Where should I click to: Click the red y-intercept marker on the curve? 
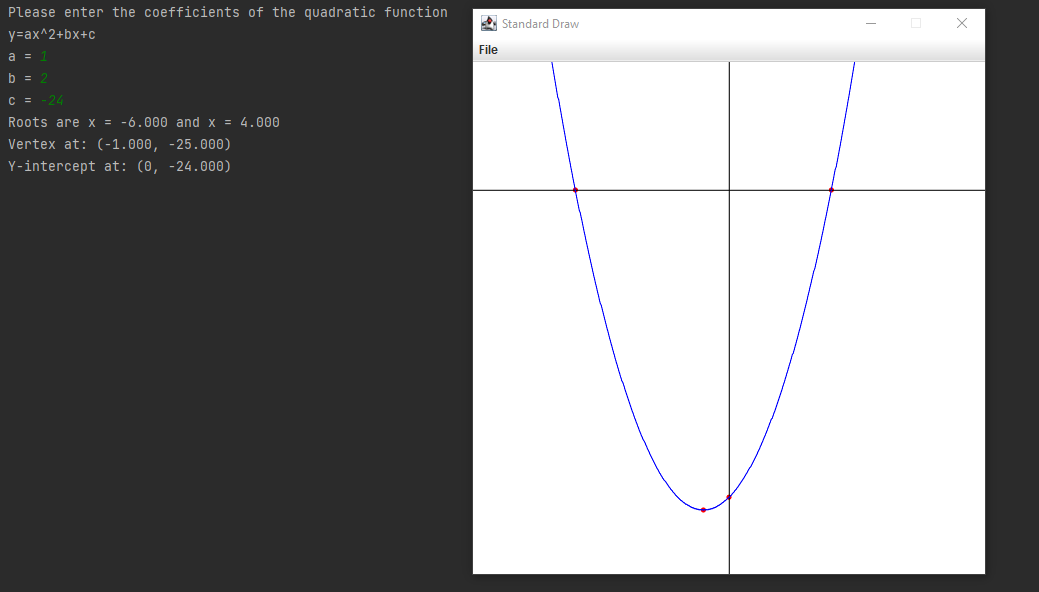(x=729, y=495)
